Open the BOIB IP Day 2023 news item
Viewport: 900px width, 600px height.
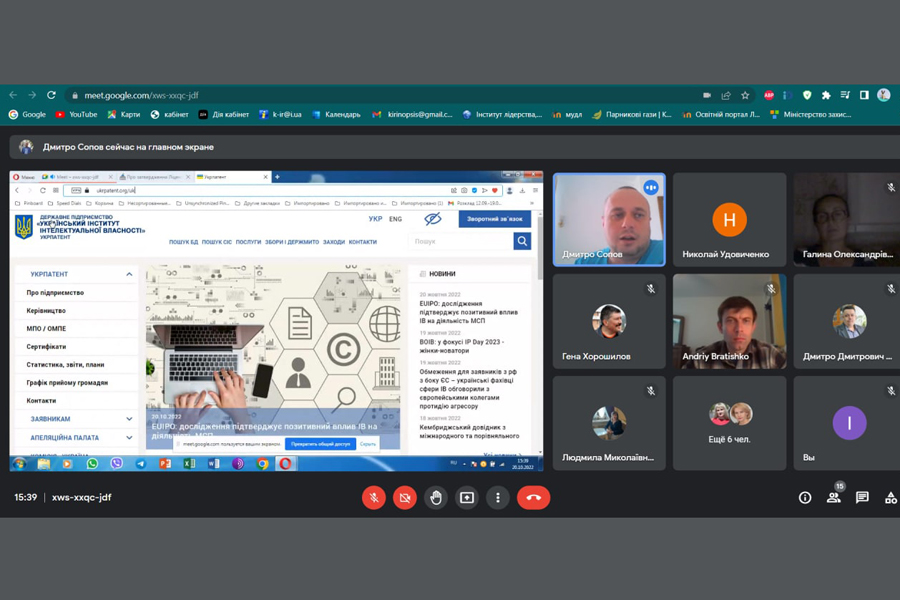461,346
